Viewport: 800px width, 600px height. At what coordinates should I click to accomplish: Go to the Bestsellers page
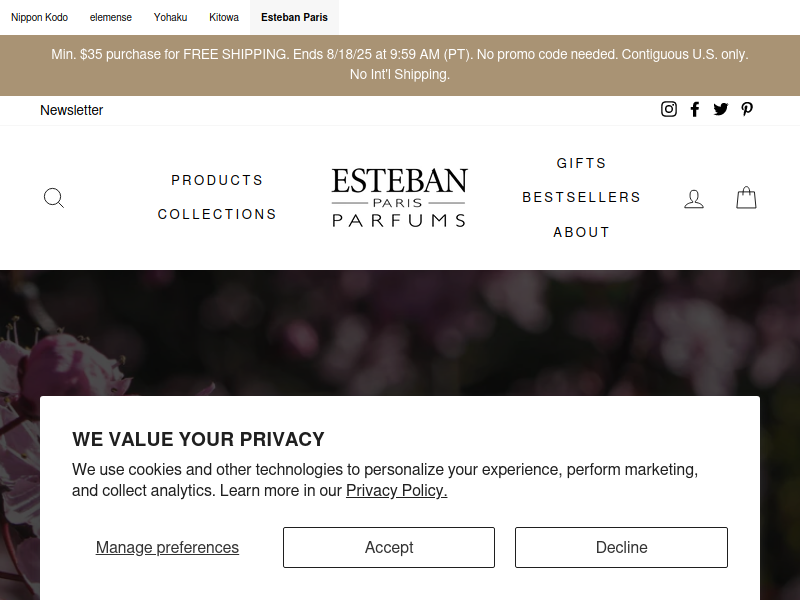[581, 197]
